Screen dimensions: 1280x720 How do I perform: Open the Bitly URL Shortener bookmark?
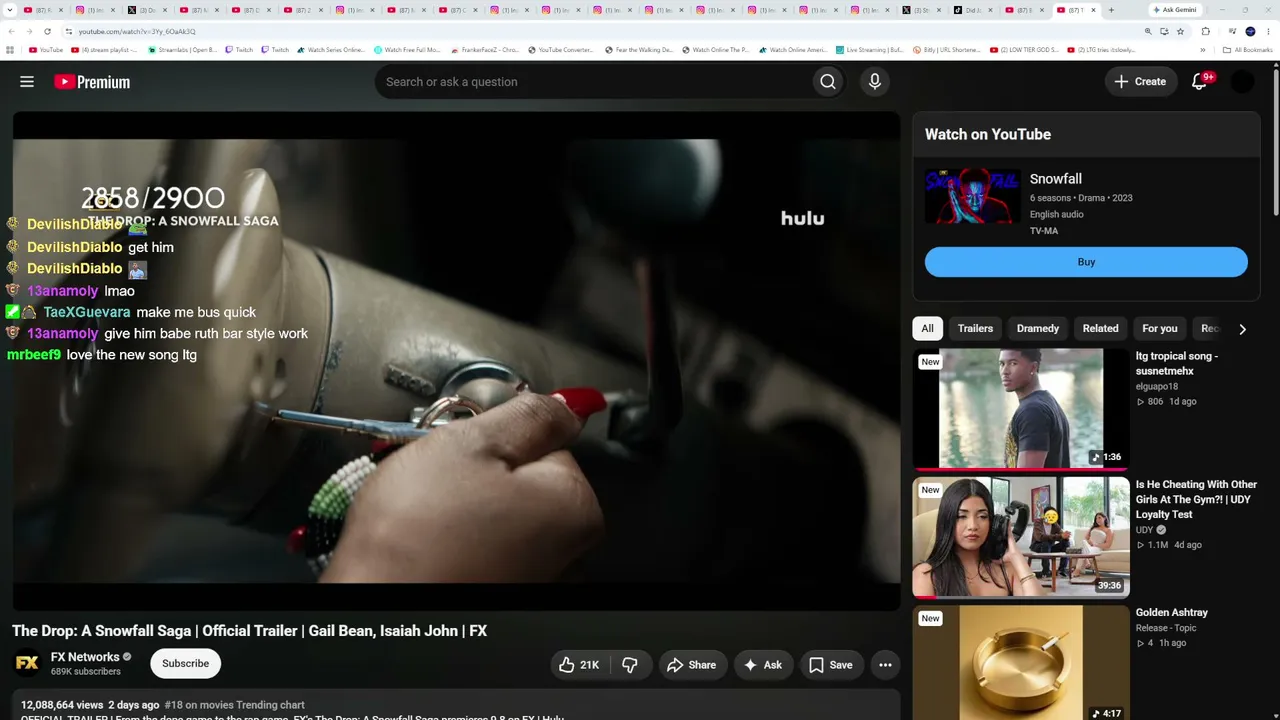[947, 50]
